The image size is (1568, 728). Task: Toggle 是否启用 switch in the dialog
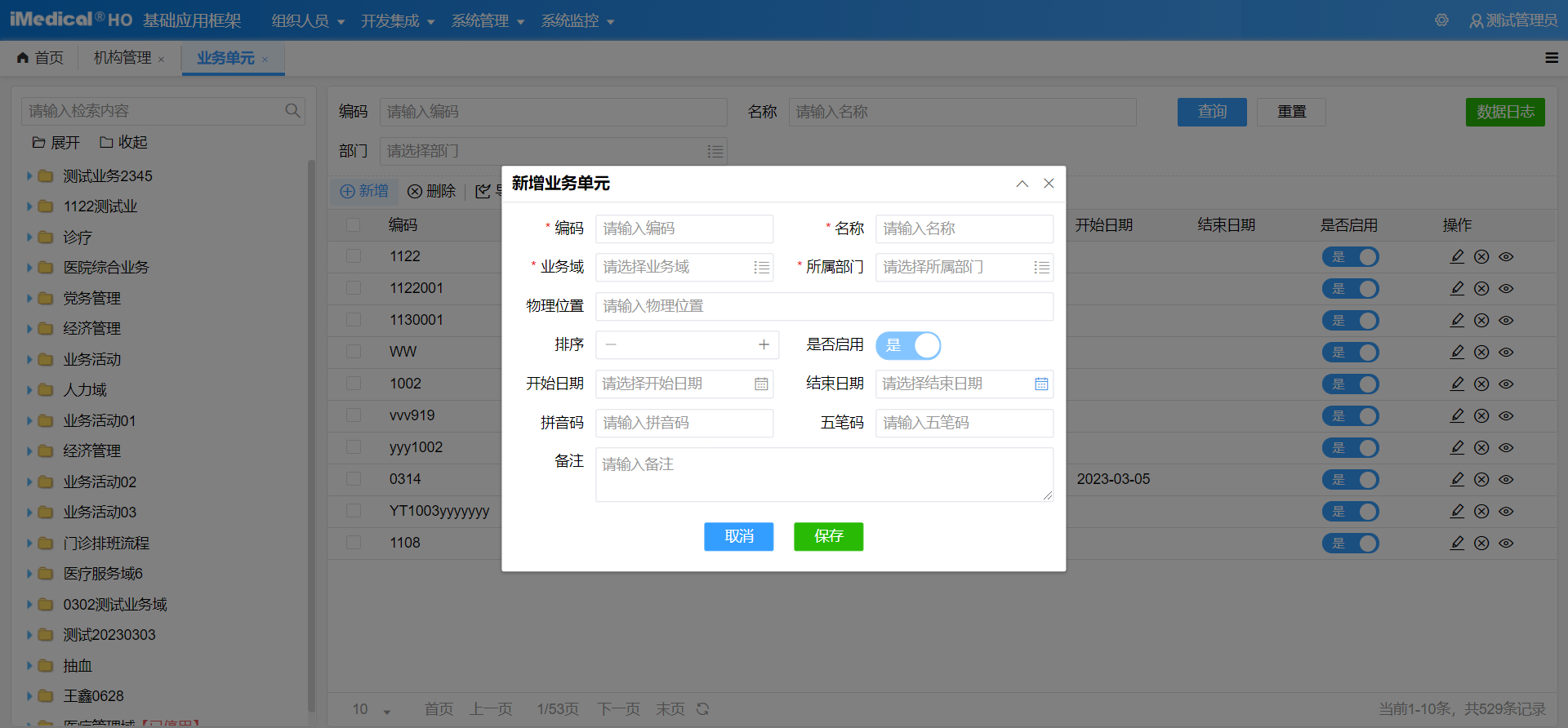pos(908,346)
